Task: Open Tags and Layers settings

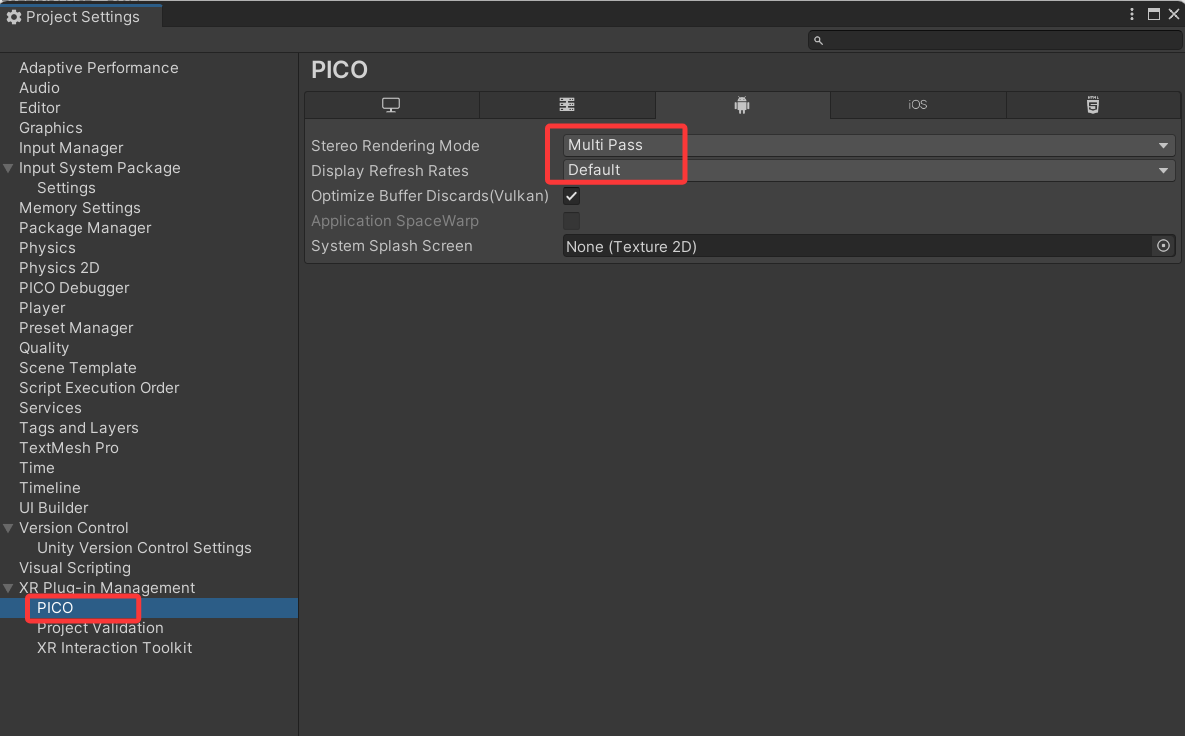Action: click(79, 428)
